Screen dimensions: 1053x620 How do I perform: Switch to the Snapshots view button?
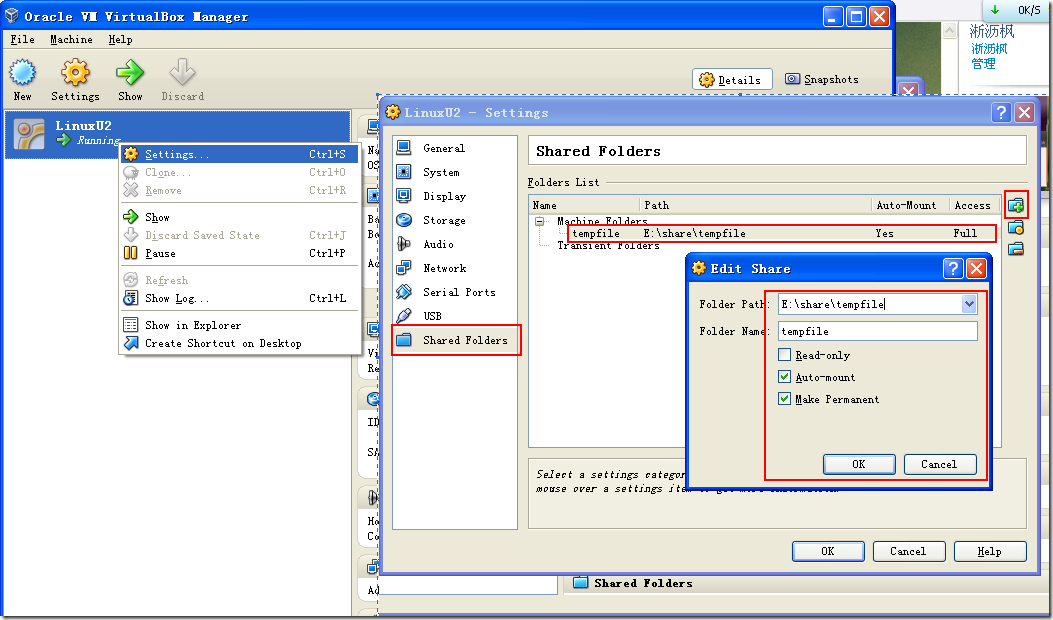823,79
